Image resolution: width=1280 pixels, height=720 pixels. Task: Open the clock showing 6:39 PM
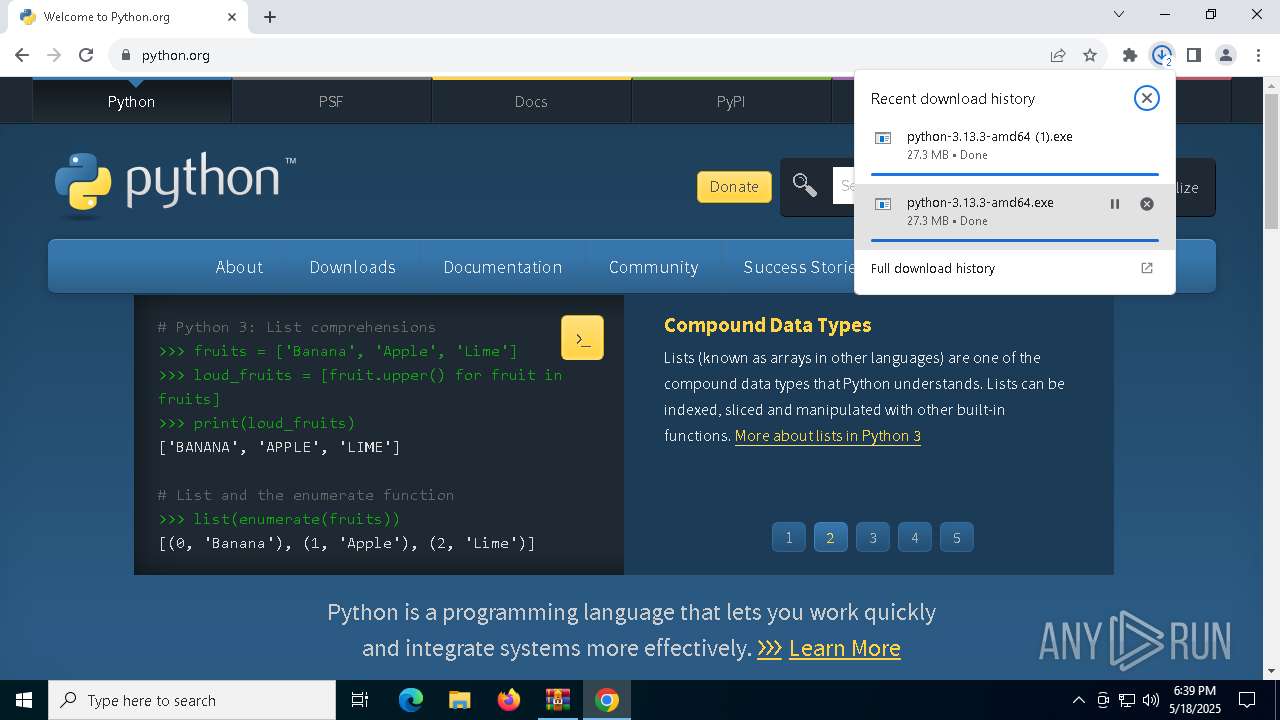point(1194,700)
